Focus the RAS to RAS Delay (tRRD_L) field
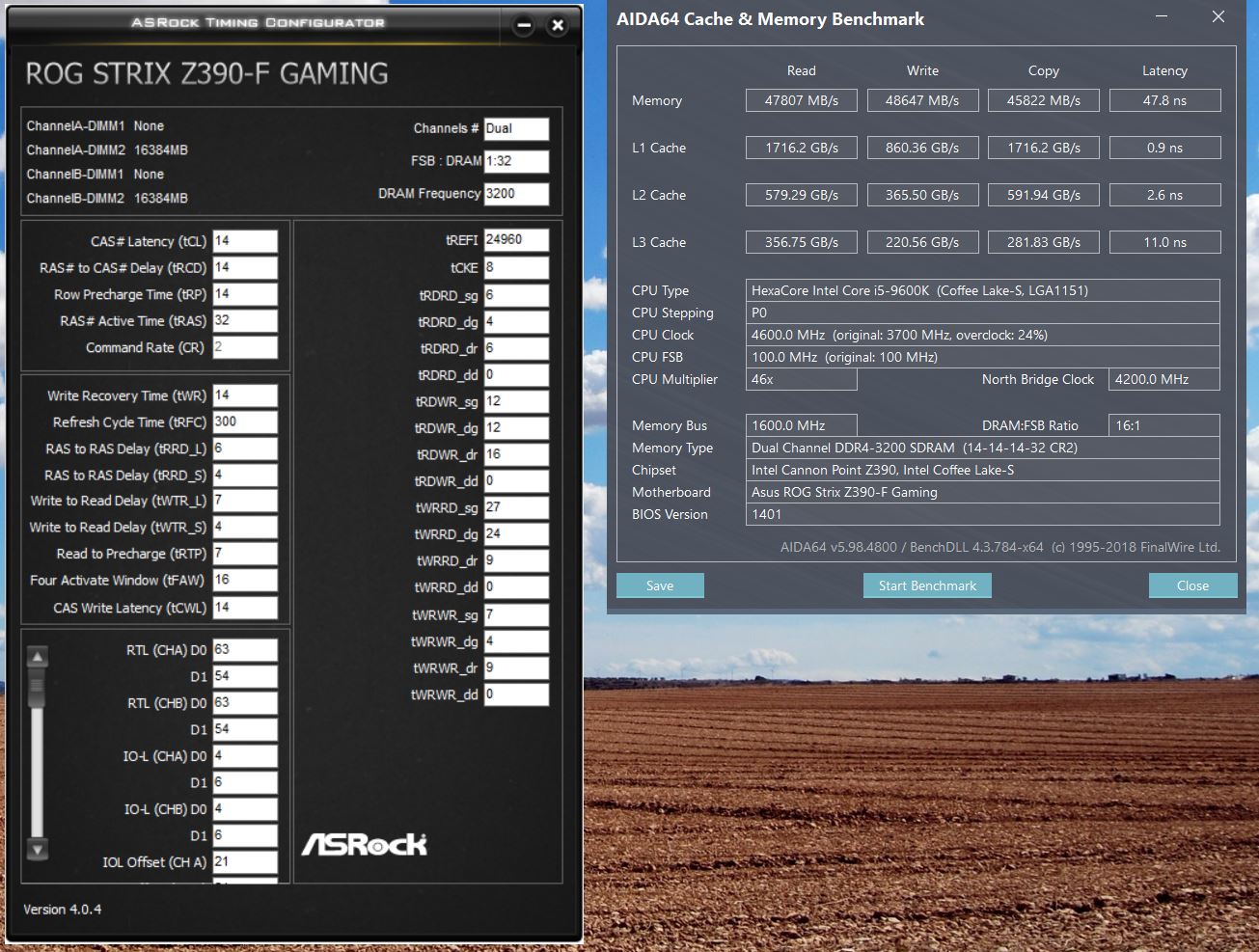This screenshot has width=1259, height=952. pyautogui.click(x=245, y=449)
